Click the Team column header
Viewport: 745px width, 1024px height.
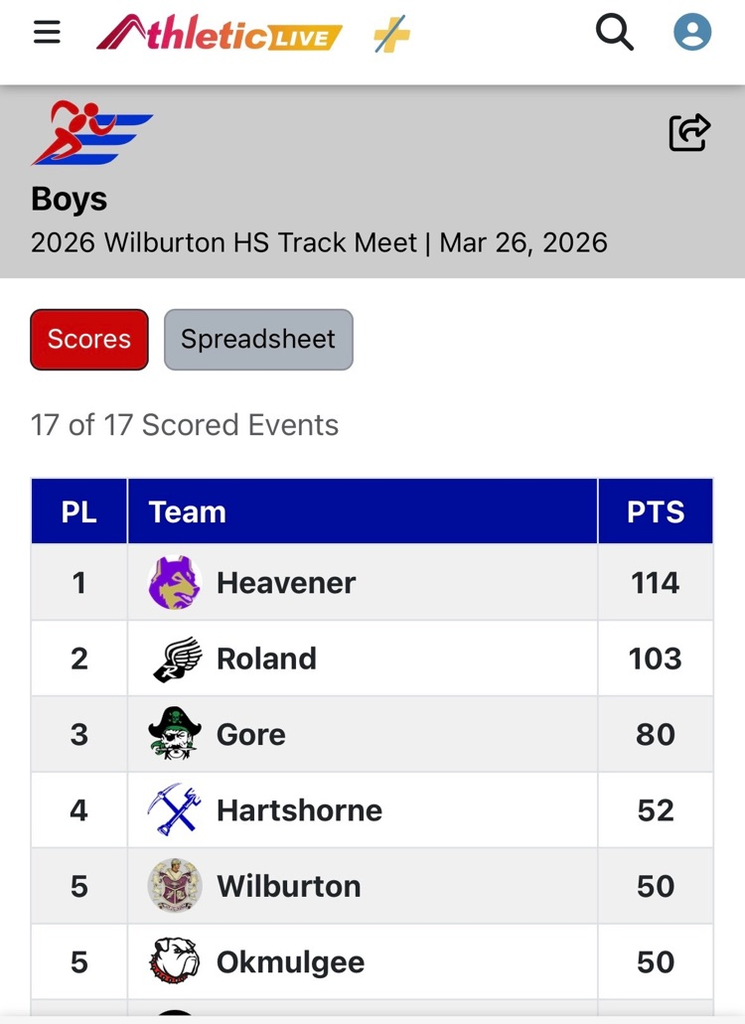point(187,512)
